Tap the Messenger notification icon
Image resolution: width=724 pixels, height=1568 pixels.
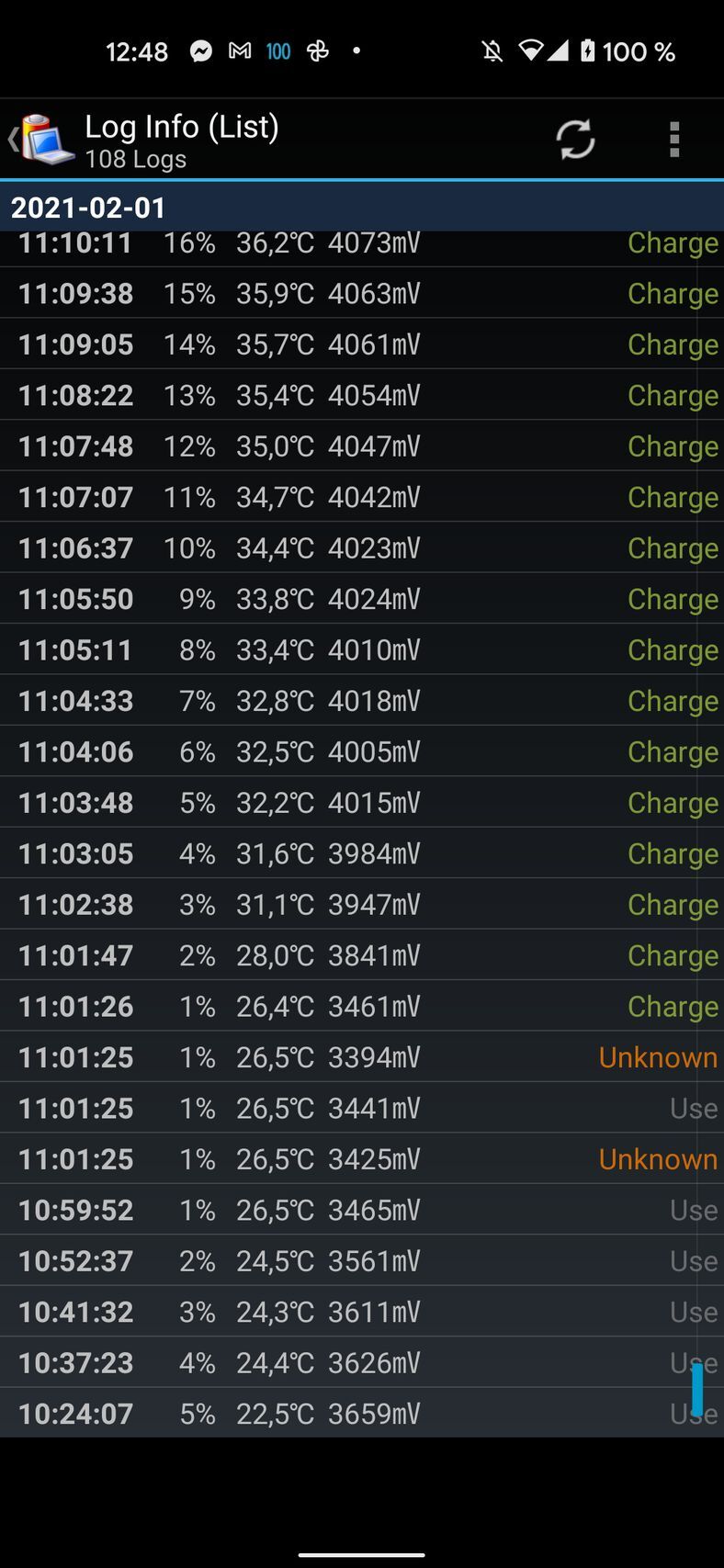tap(201, 51)
